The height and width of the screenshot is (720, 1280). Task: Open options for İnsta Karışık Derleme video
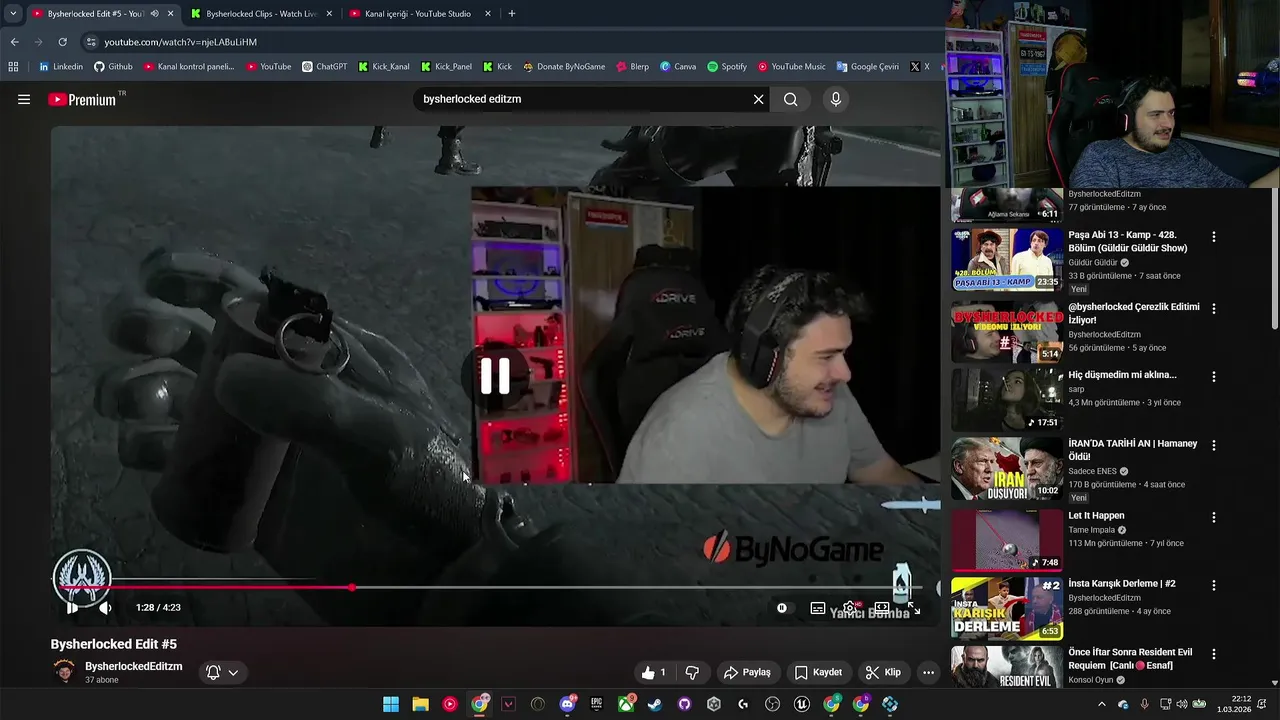(x=1214, y=585)
